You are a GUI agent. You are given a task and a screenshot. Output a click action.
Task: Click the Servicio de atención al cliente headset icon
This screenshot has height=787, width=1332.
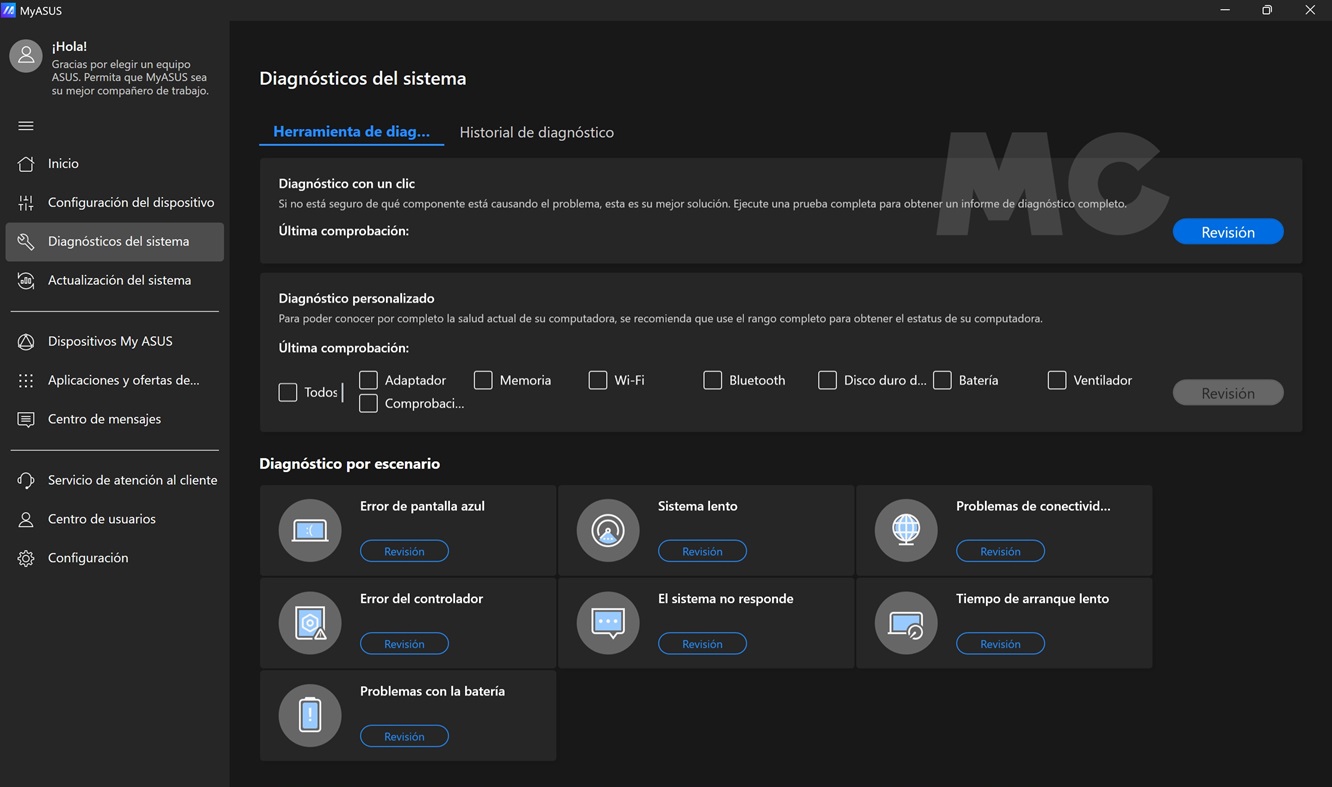coord(26,481)
